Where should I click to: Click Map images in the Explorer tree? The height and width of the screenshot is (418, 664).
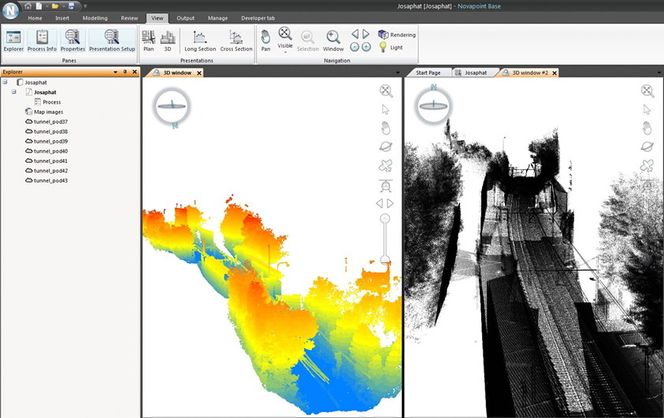tap(50, 112)
